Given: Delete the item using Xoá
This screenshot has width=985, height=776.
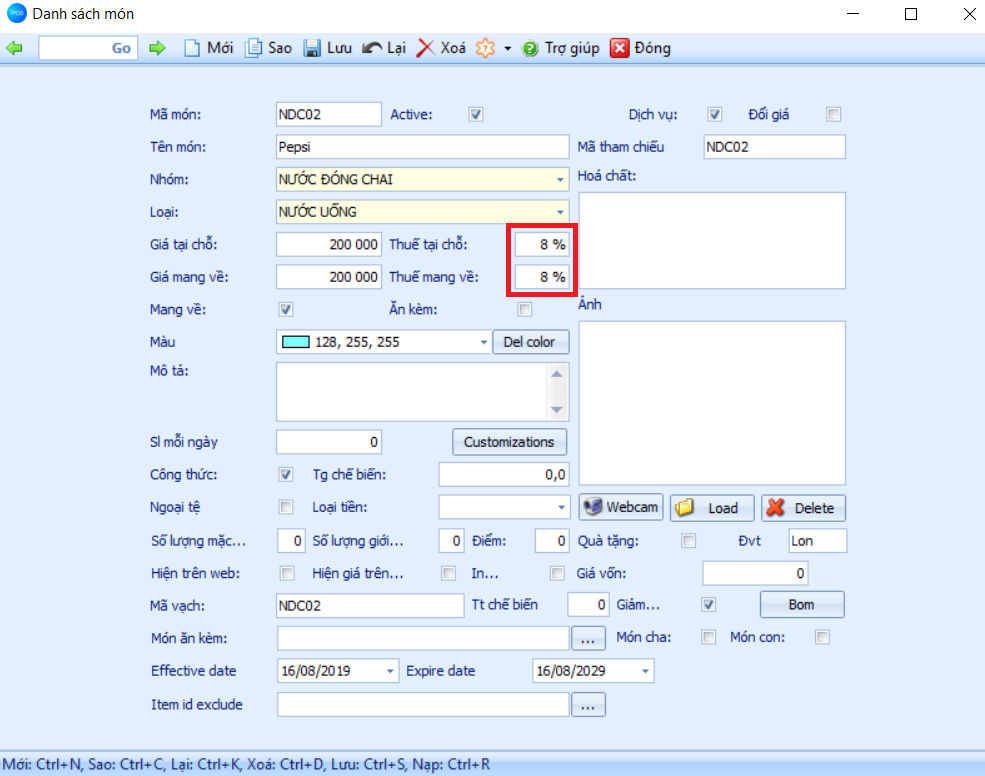Looking at the screenshot, I should [441, 48].
